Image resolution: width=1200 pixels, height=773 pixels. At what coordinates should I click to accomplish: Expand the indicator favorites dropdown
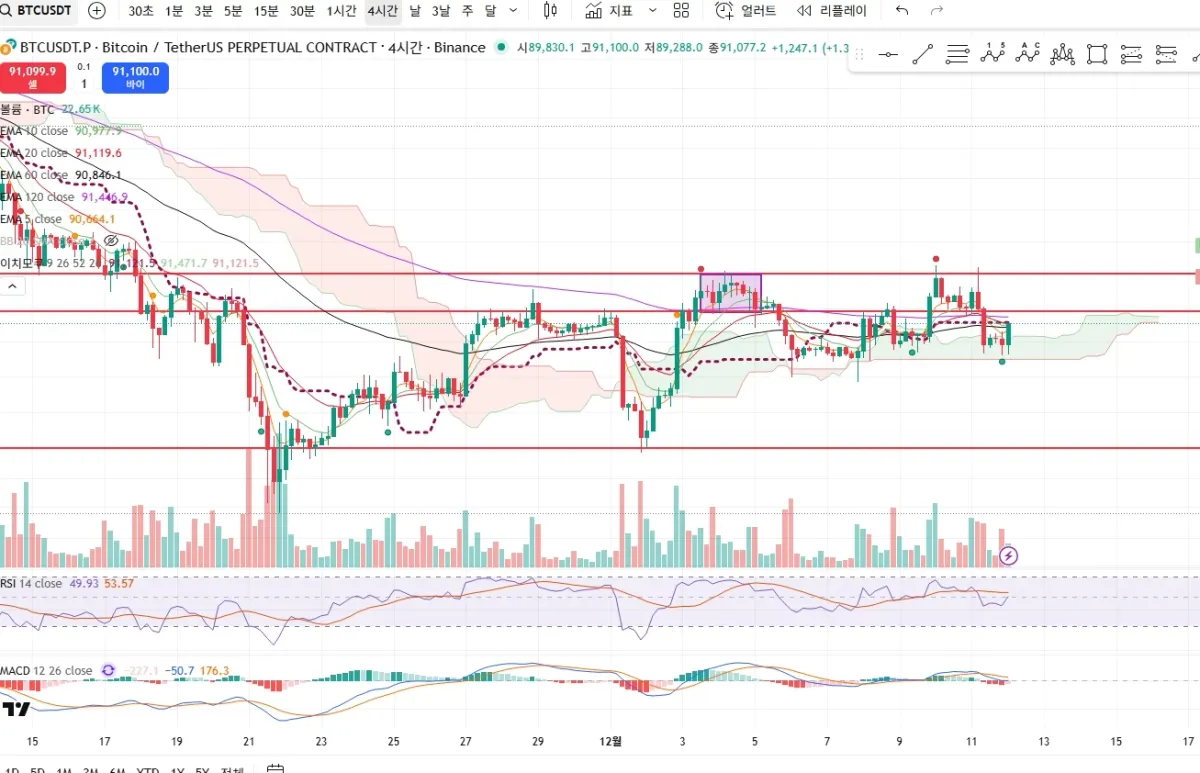pos(653,11)
